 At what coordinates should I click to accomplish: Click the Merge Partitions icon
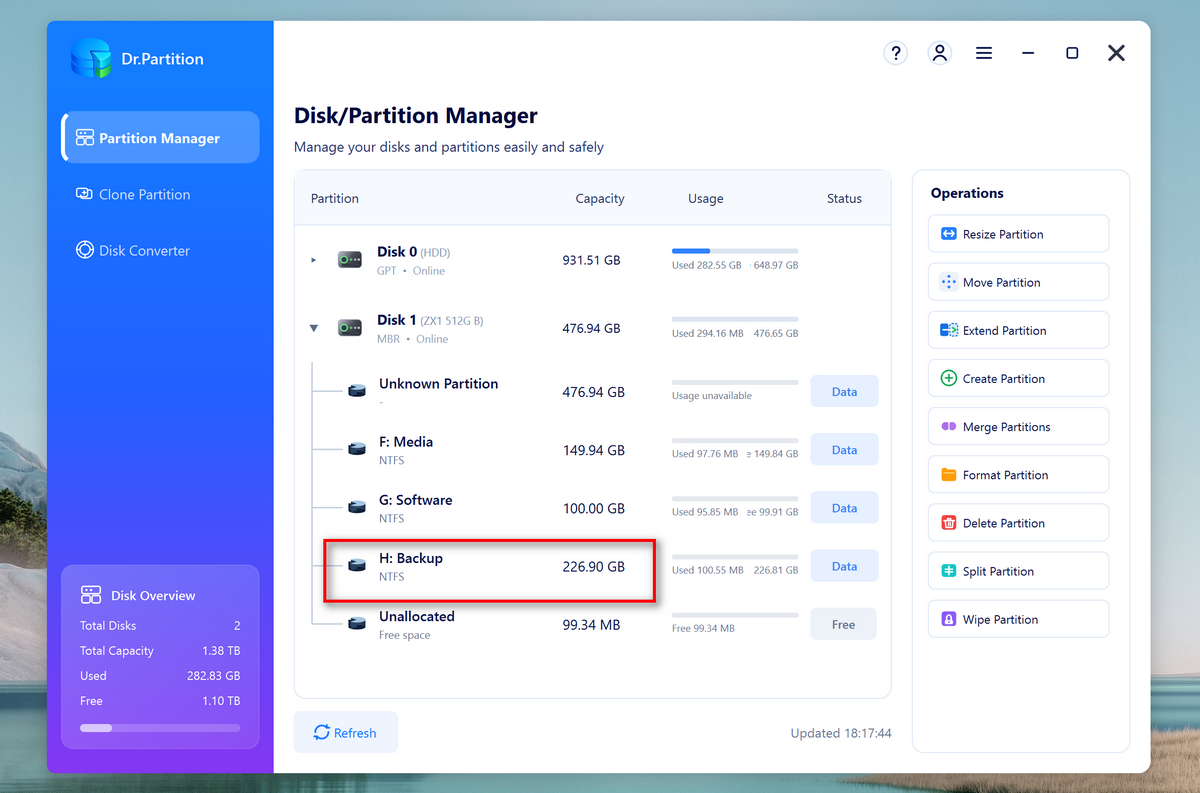tap(949, 427)
